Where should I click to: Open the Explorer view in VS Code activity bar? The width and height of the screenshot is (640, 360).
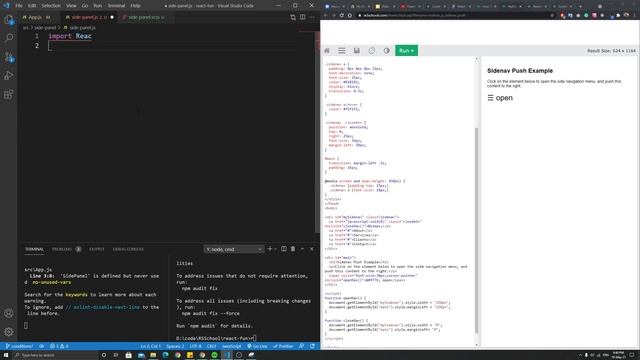pyautogui.click(x=9, y=19)
